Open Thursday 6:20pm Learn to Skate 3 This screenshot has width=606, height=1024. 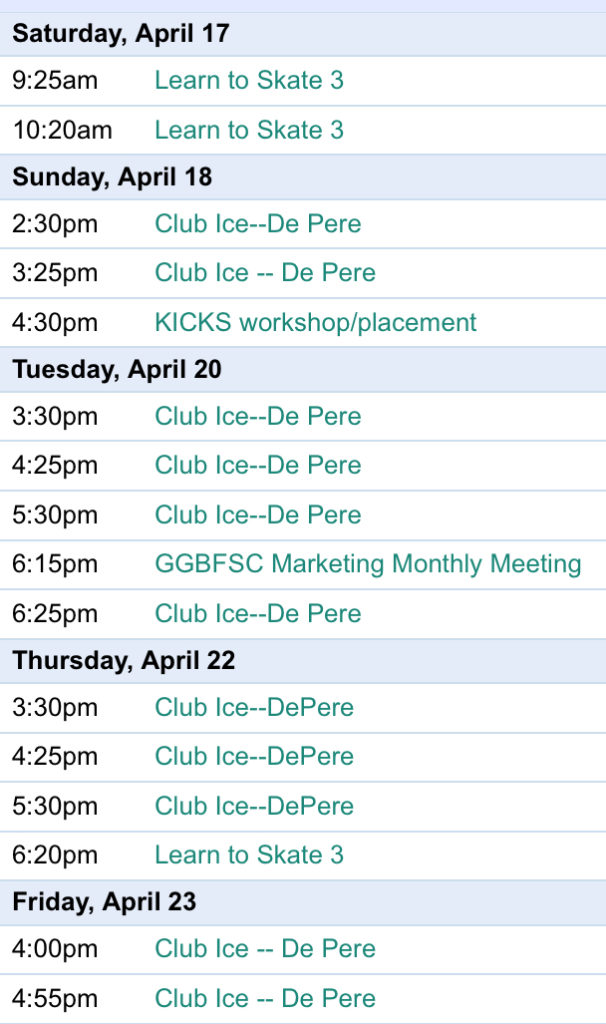coord(249,855)
